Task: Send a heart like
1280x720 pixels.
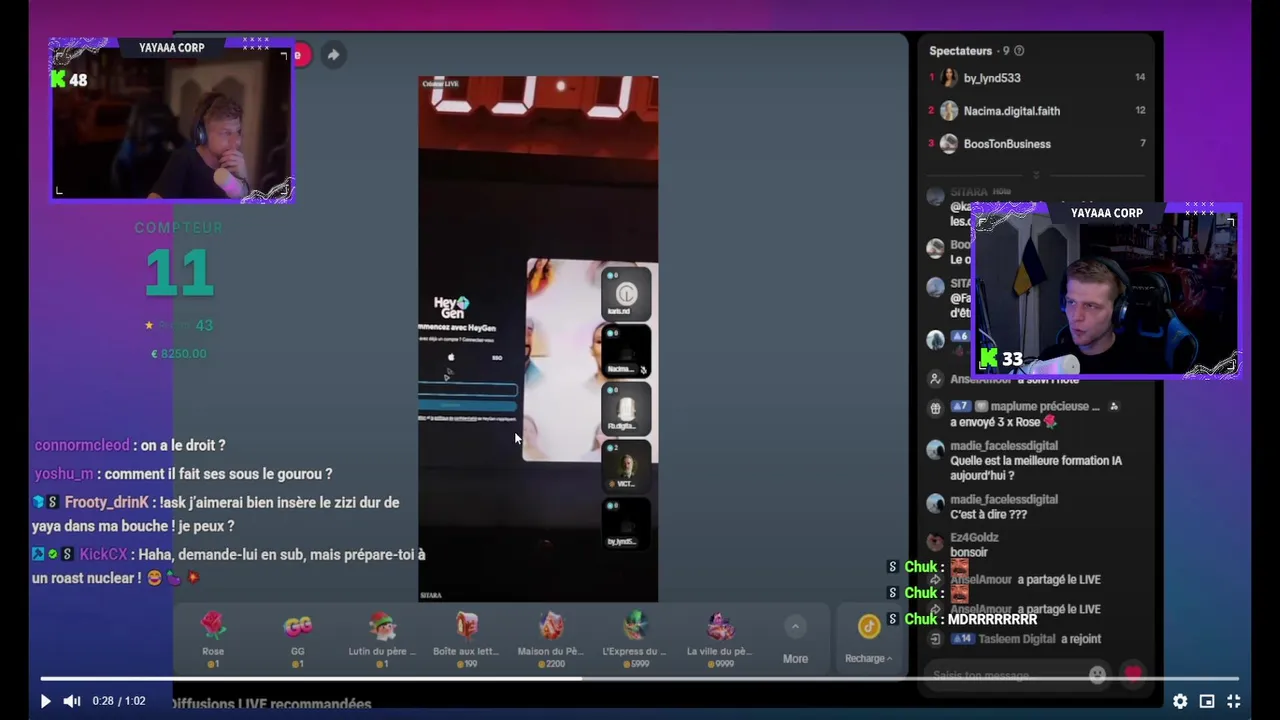Action: point(1132,674)
